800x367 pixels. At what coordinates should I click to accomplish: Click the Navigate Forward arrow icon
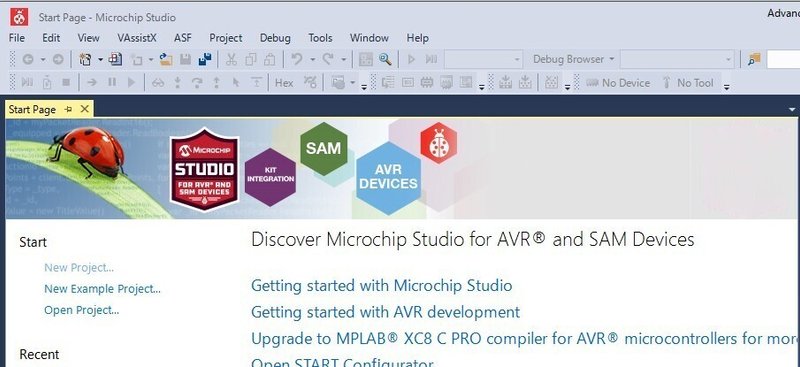point(58,59)
